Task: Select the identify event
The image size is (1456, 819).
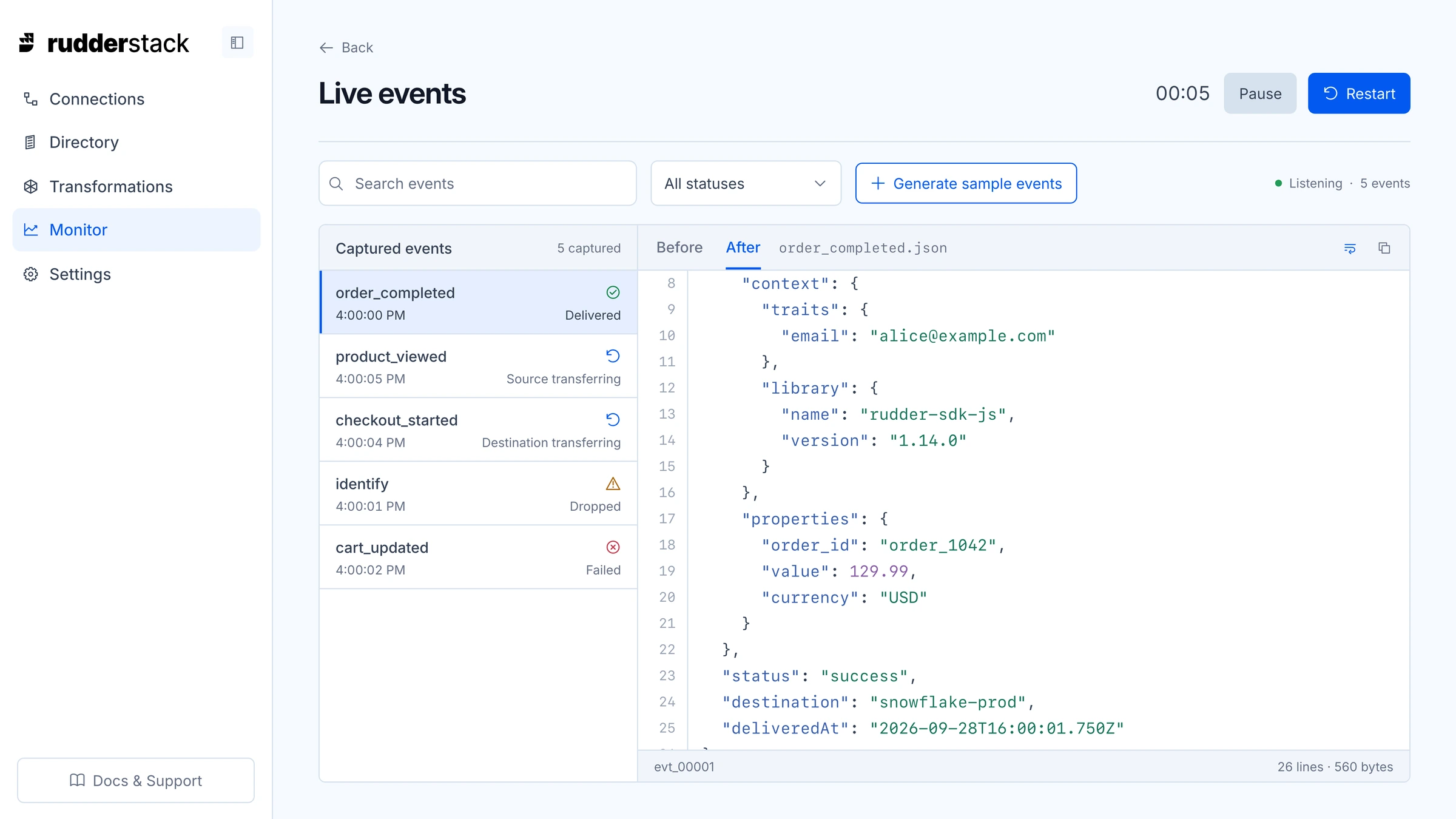Action: coord(479,493)
